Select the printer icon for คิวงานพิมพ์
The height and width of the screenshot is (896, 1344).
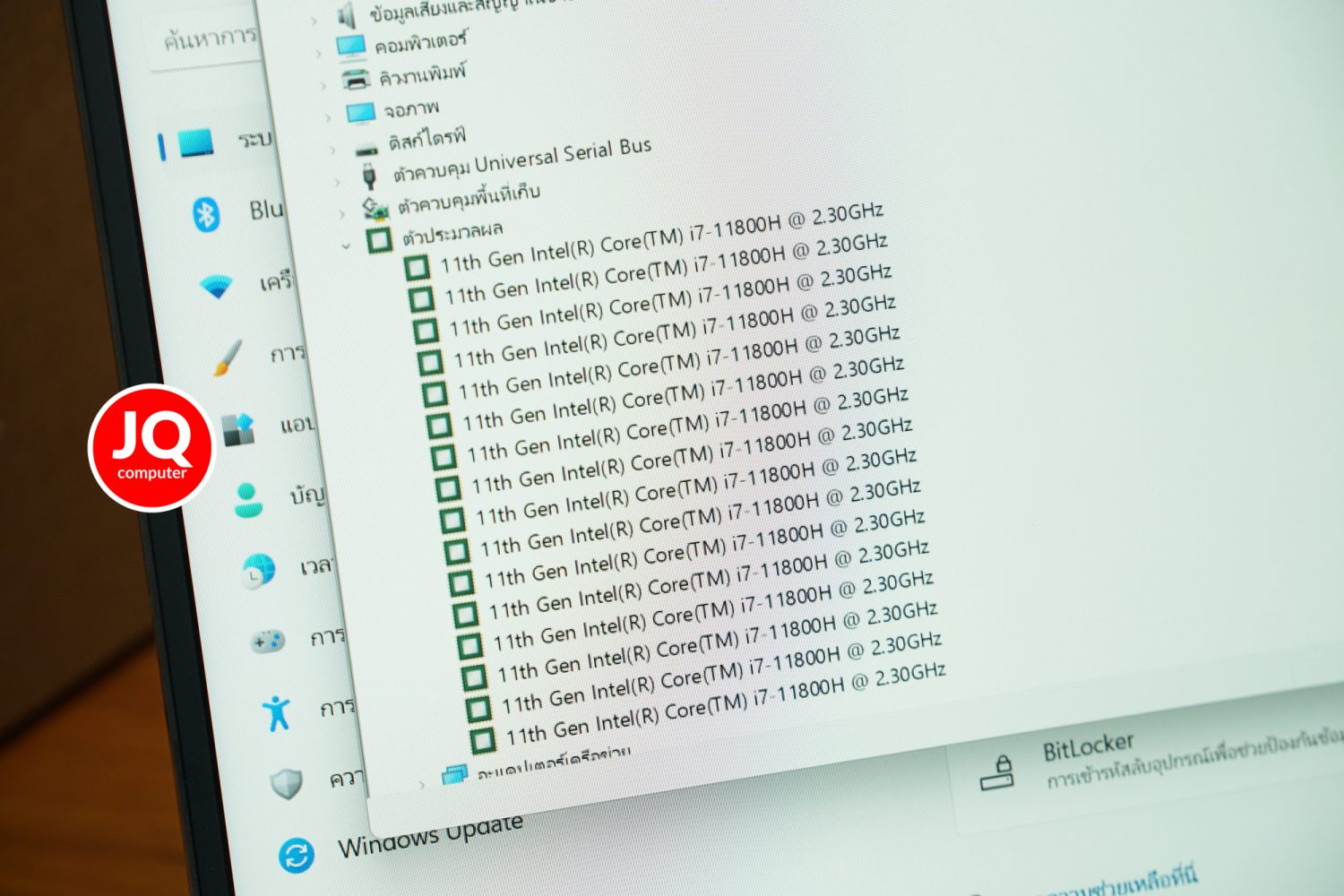356,80
